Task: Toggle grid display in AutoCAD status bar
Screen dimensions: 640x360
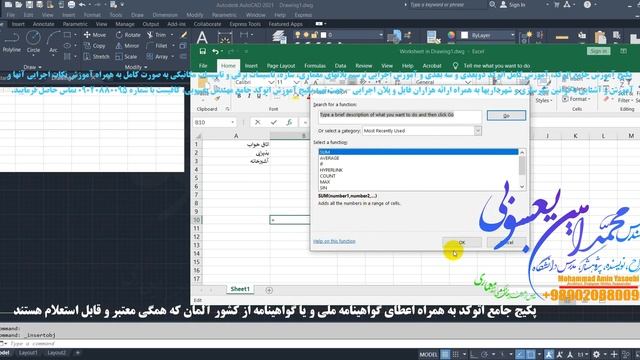Action: (x=445, y=354)
